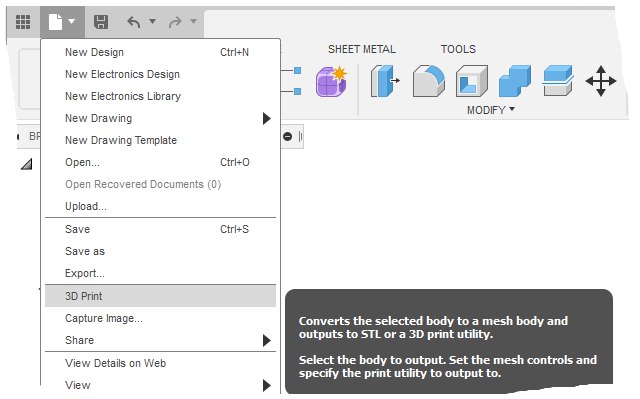Select the Combine tool icon
640x399 pixels.
point(515,81)
